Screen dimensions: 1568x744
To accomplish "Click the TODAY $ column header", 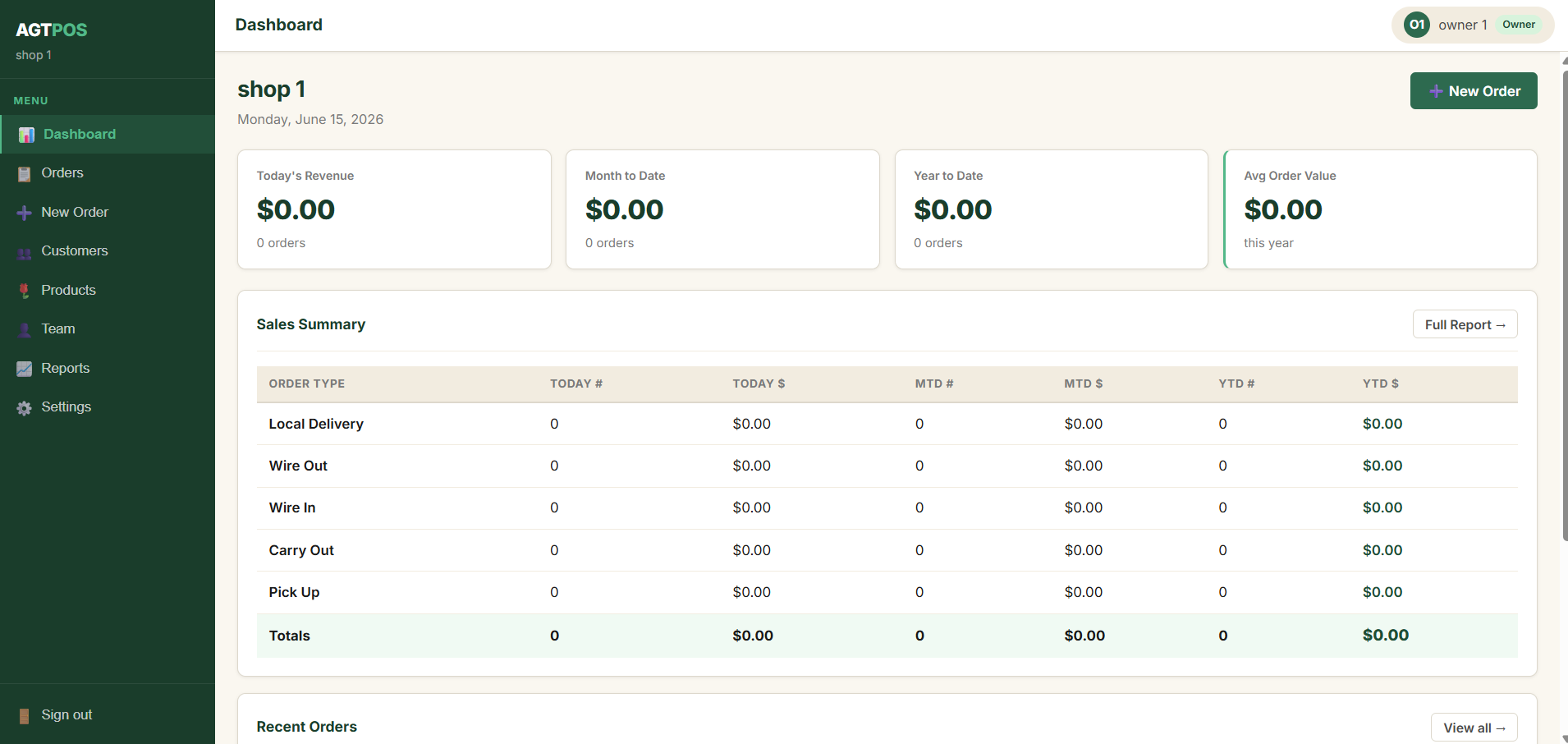I will 759,383.
